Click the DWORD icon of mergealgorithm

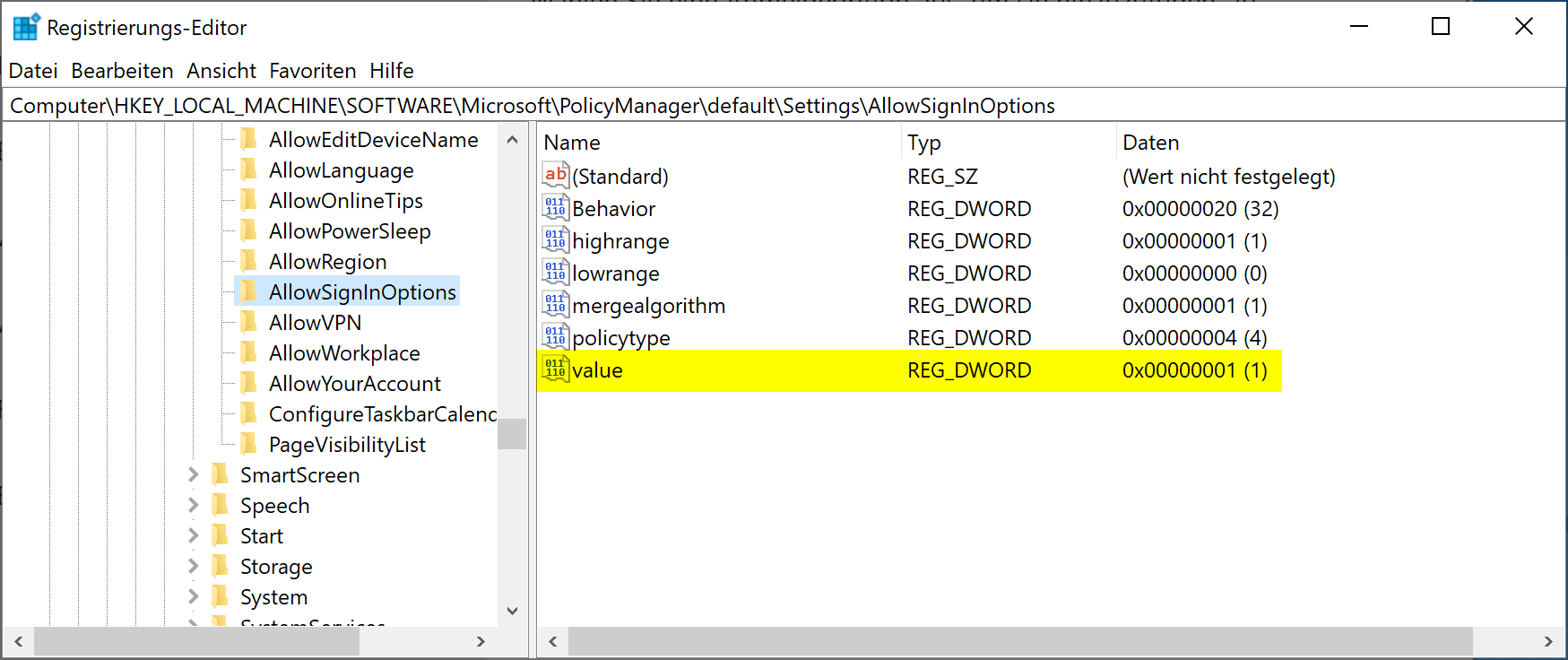tap(556, 305)
